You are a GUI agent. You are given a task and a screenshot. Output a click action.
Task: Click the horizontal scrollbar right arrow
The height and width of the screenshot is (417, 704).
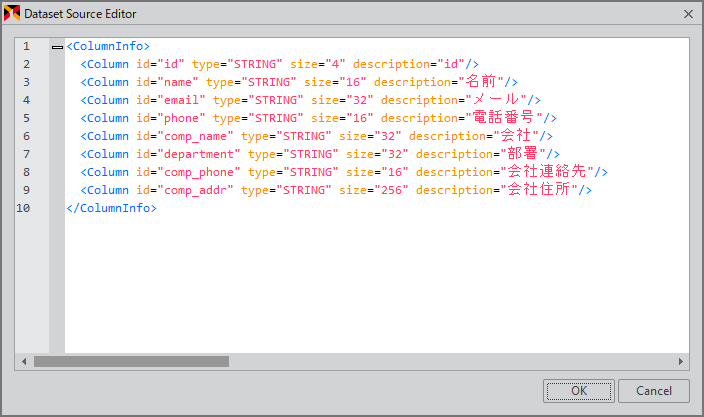pos(682,361)
